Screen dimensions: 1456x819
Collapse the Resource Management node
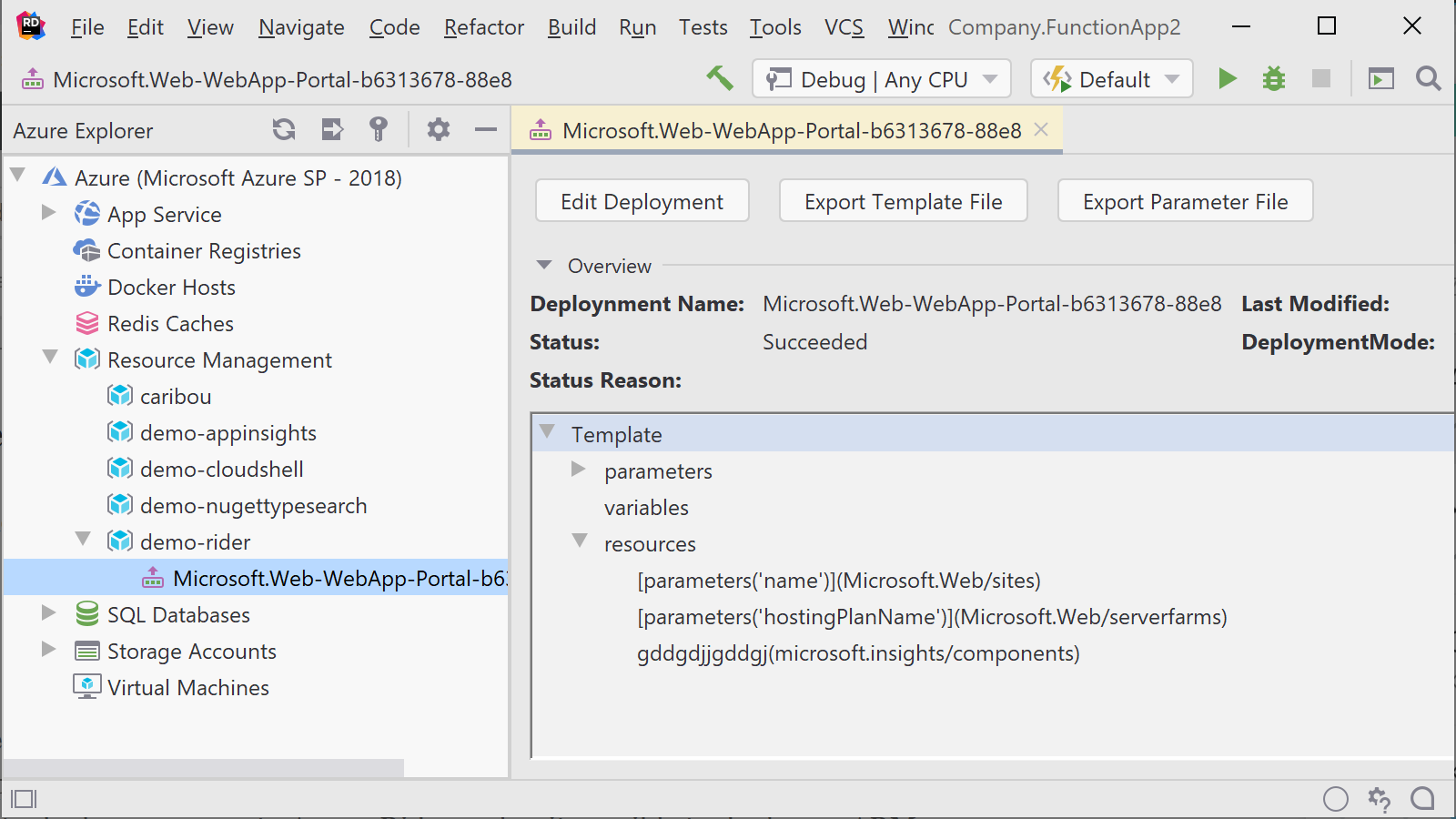tap(50, 356)
